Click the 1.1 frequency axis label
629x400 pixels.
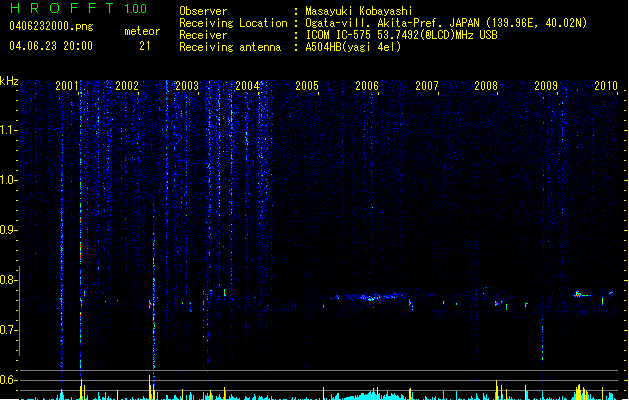[x=8, y=130]
